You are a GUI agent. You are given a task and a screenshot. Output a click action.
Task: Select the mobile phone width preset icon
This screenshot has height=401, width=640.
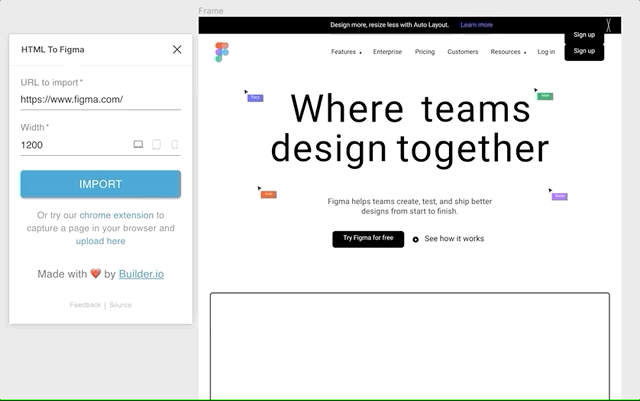tap(175, 145)
